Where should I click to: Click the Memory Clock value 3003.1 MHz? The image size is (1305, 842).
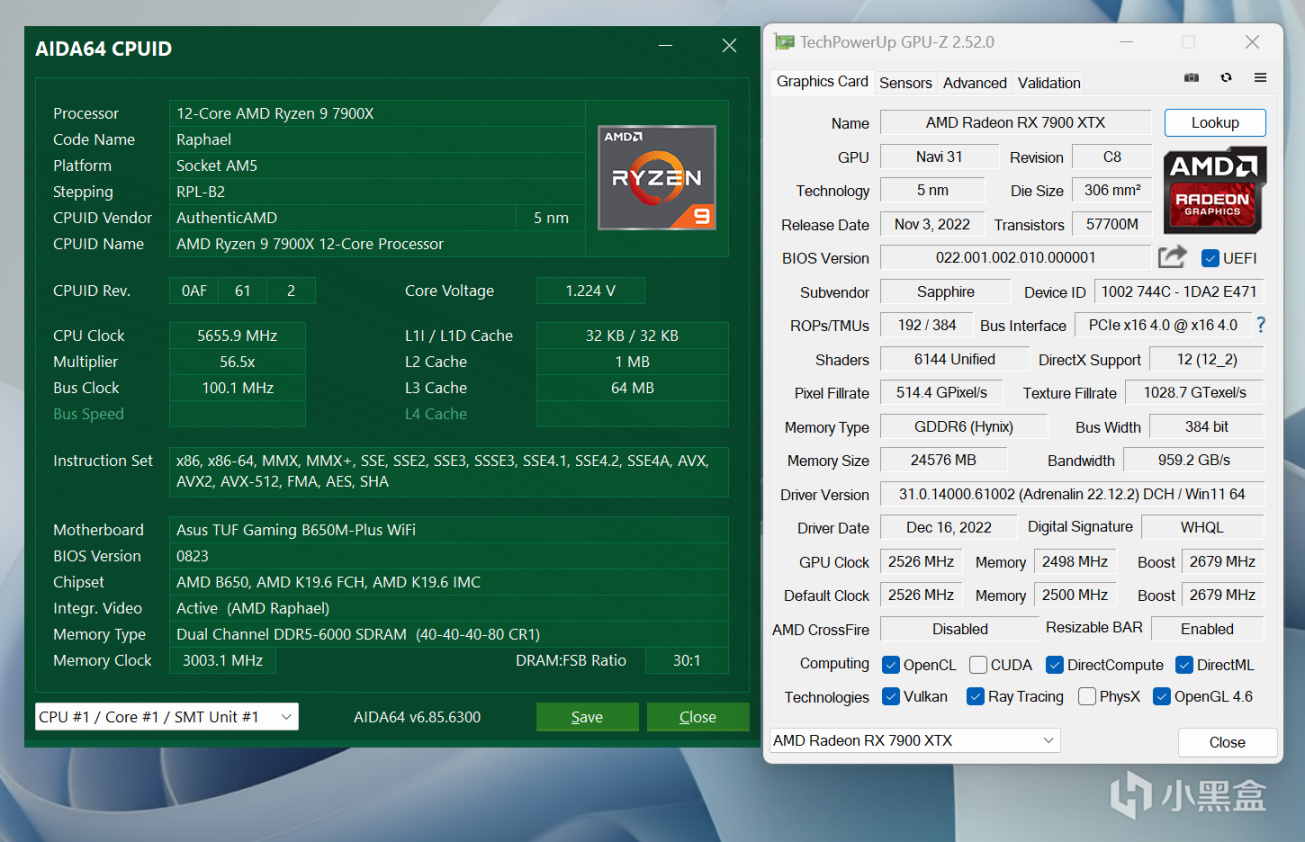(222, 661)
